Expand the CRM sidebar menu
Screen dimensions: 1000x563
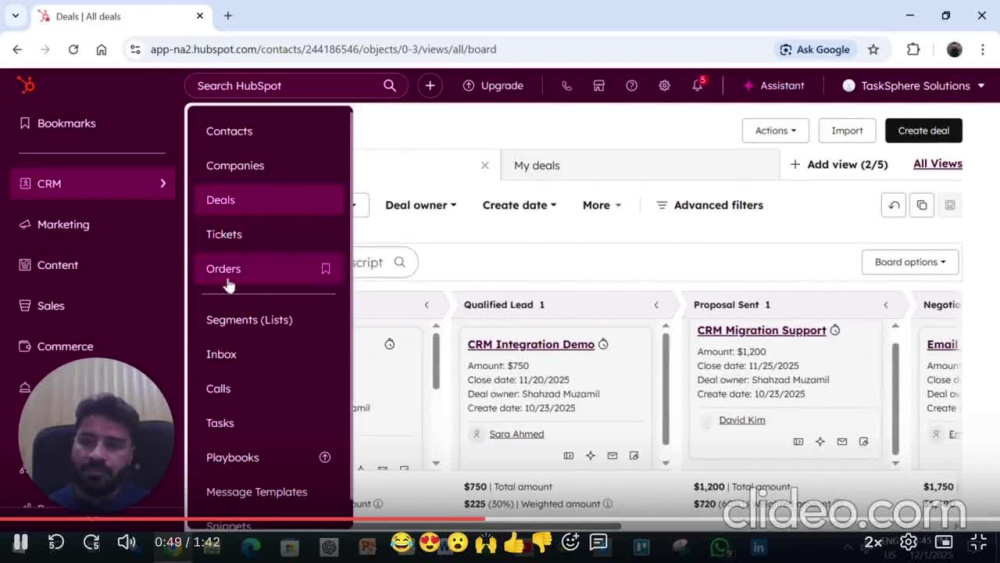pyautogui.click(x=92, y=184)
